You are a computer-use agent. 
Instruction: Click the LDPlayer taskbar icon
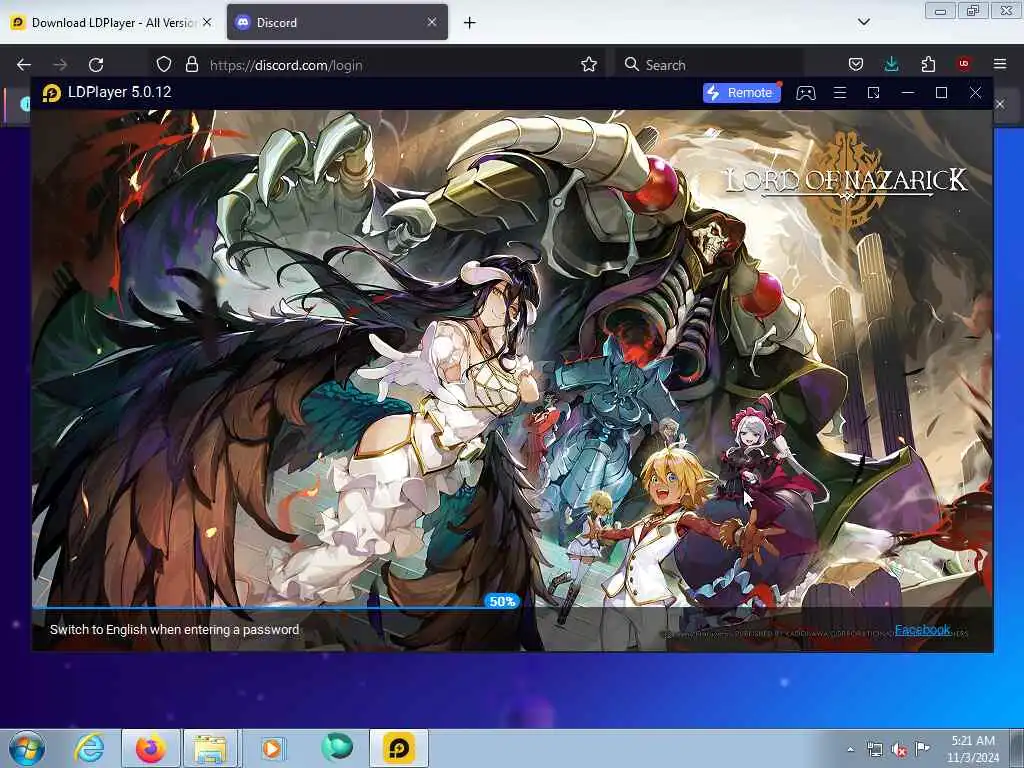(399, 748)
